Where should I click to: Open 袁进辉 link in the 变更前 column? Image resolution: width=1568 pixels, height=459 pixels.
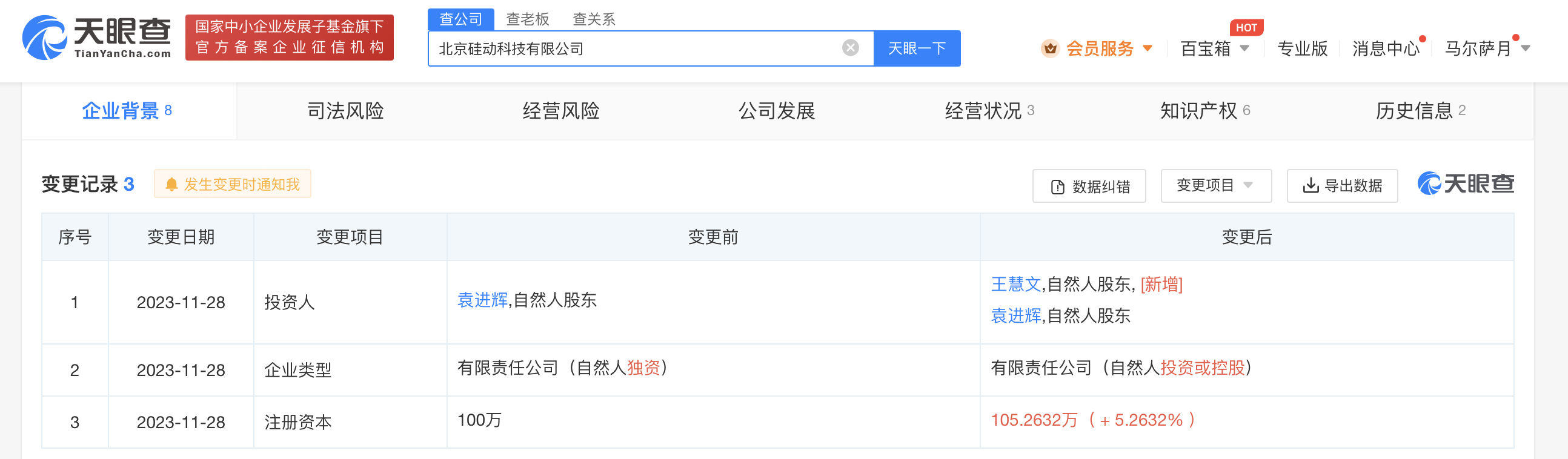(482, 300)
